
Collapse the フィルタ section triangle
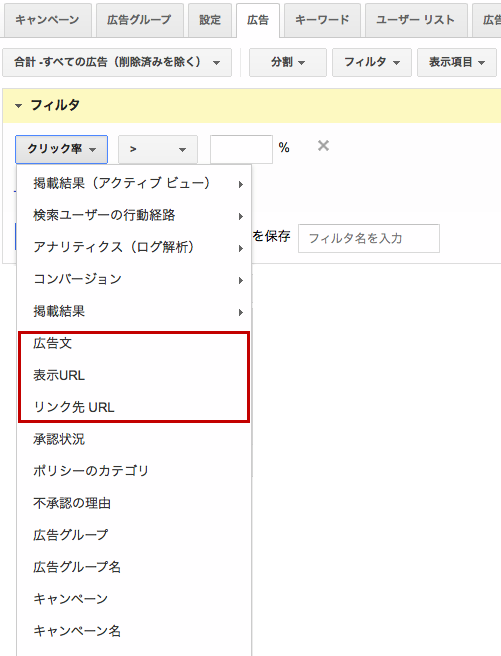coord(18,106)
